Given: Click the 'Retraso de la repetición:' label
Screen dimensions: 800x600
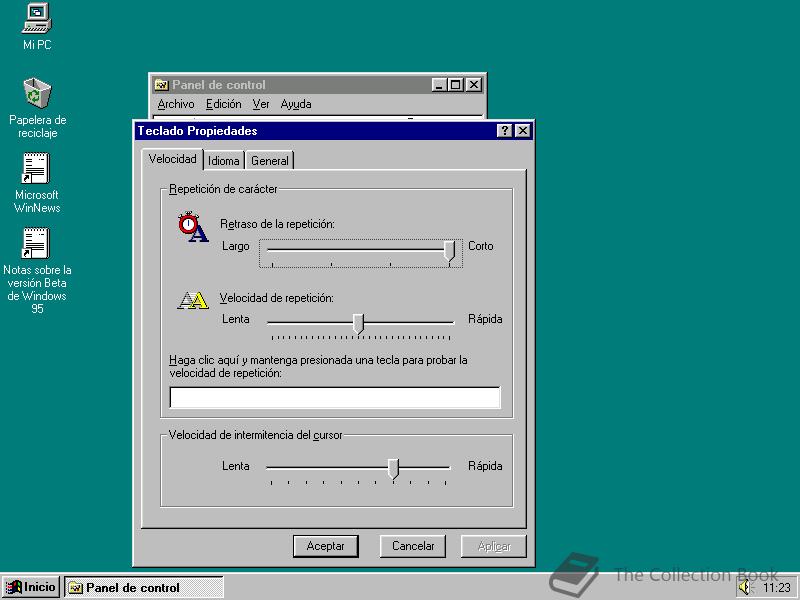Looking at the screenshot, I should [277, 224].
